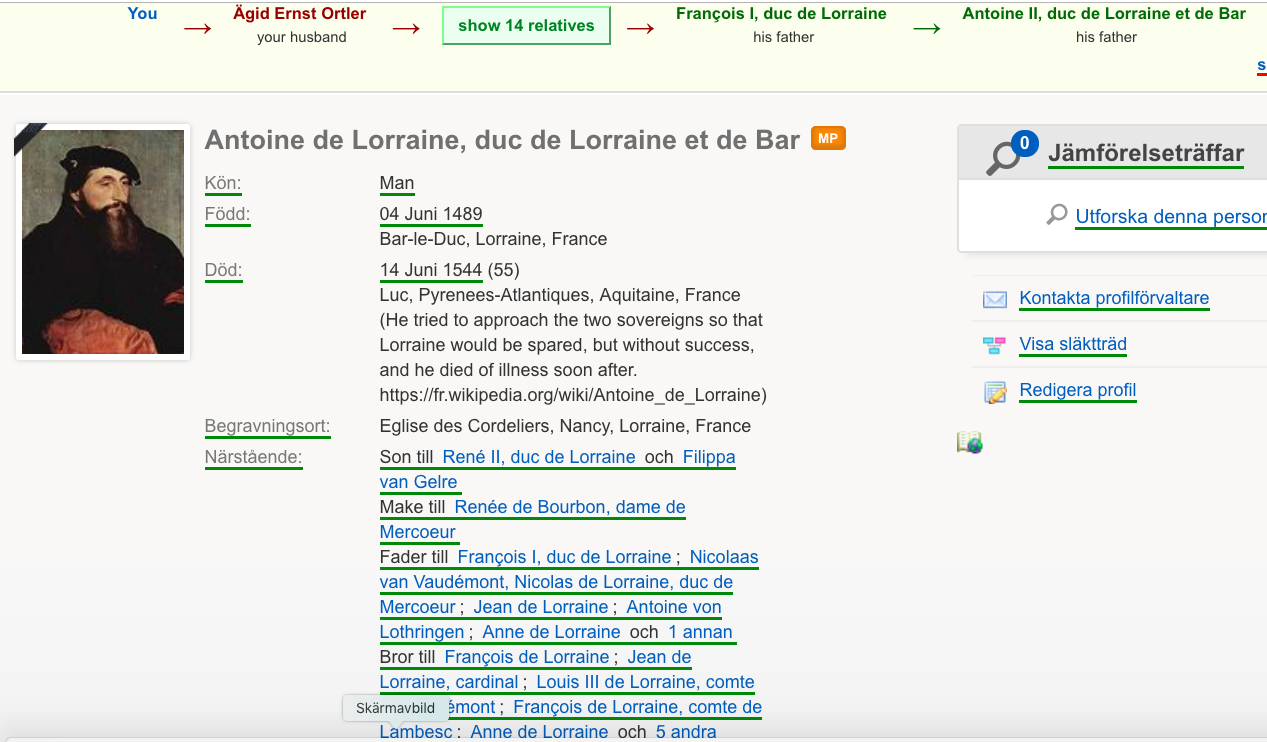Open child Antoine von Lothringen

click(674, 607)
